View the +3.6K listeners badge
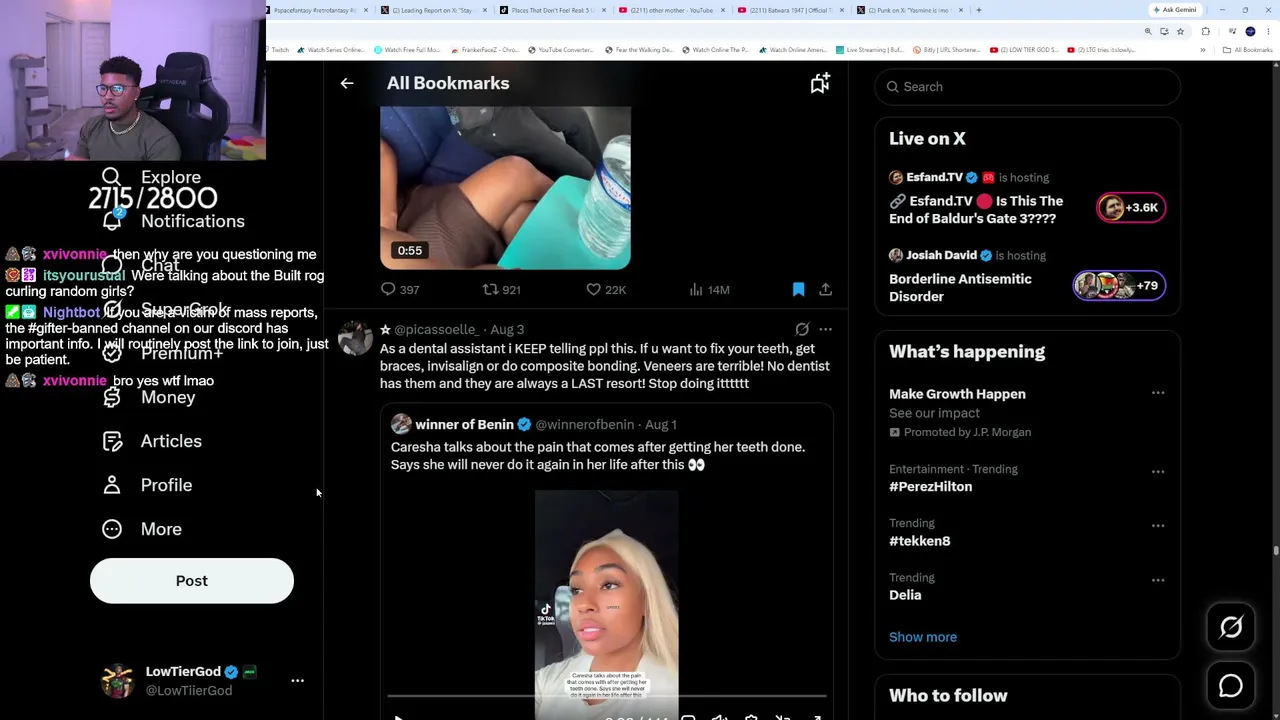The height and width of the screenshot is (720, 1280). (1131, 208)
